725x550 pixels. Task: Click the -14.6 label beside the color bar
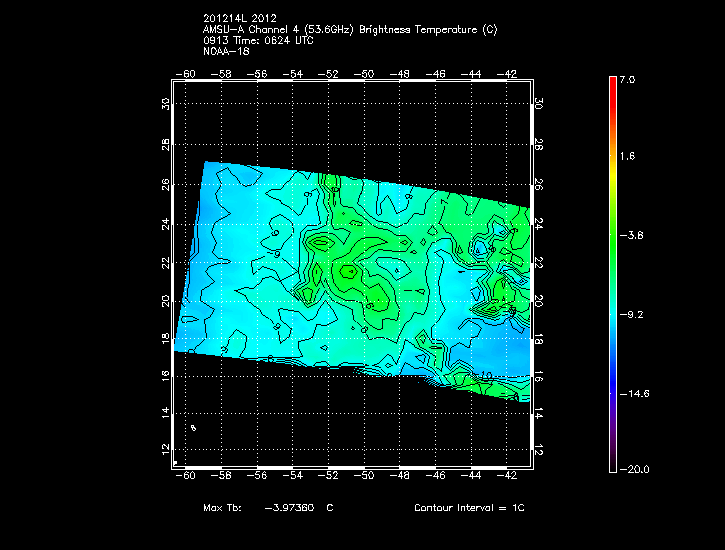(x=635, y=393)
